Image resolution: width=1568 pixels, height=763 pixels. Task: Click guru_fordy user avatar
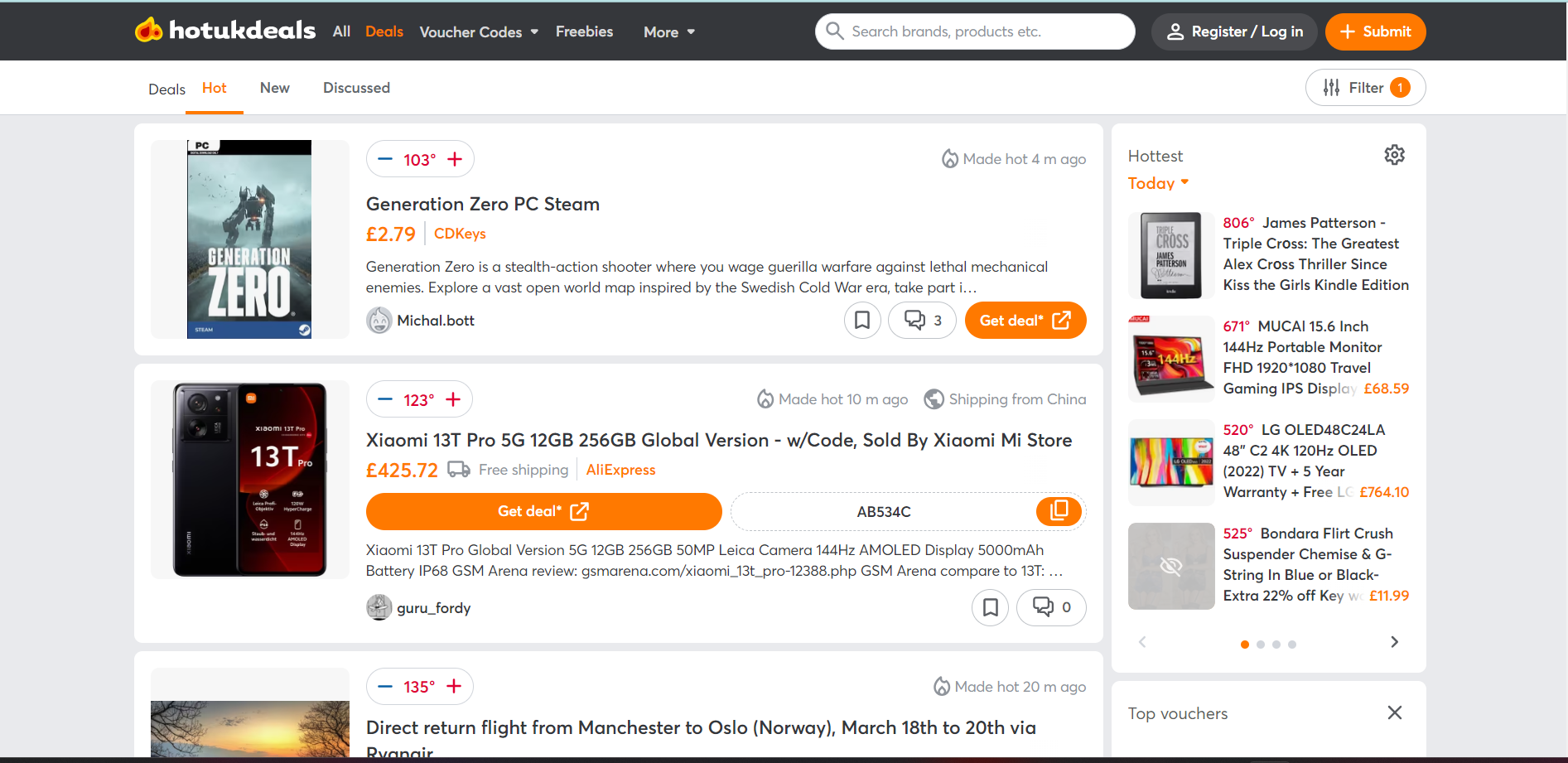pos(379,607)
